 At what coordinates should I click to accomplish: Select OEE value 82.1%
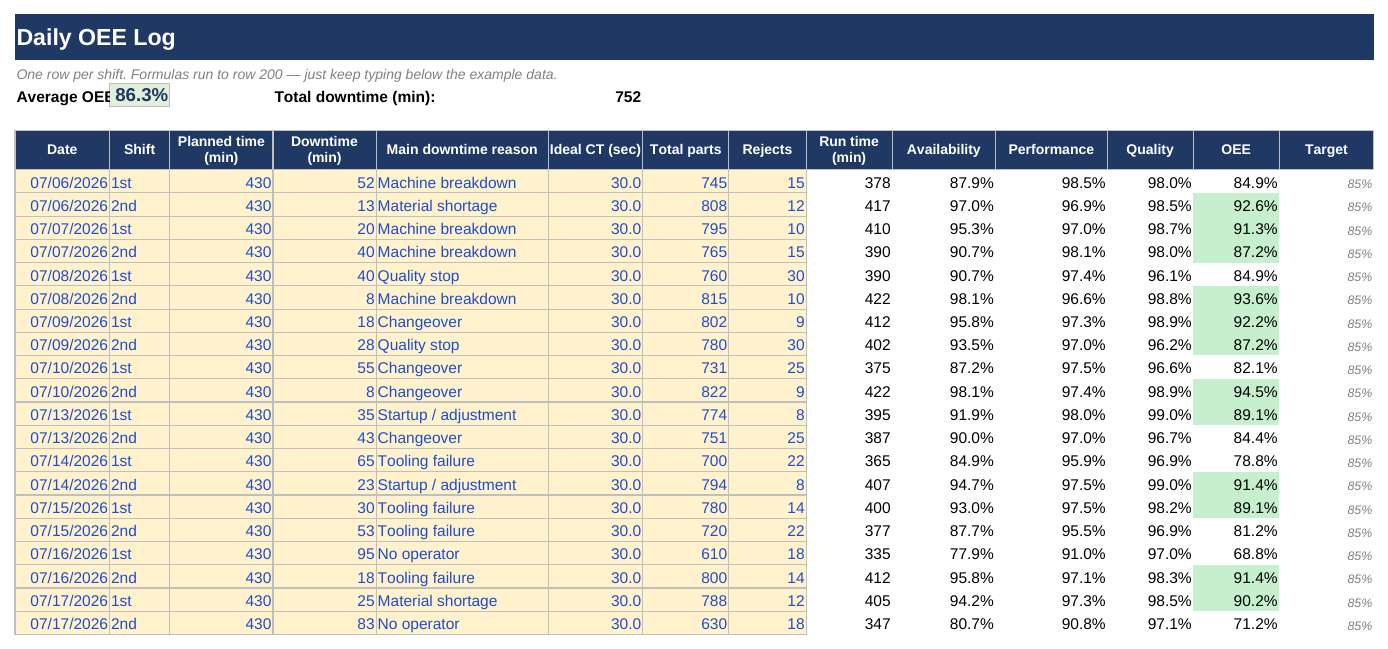point(1236,368)
